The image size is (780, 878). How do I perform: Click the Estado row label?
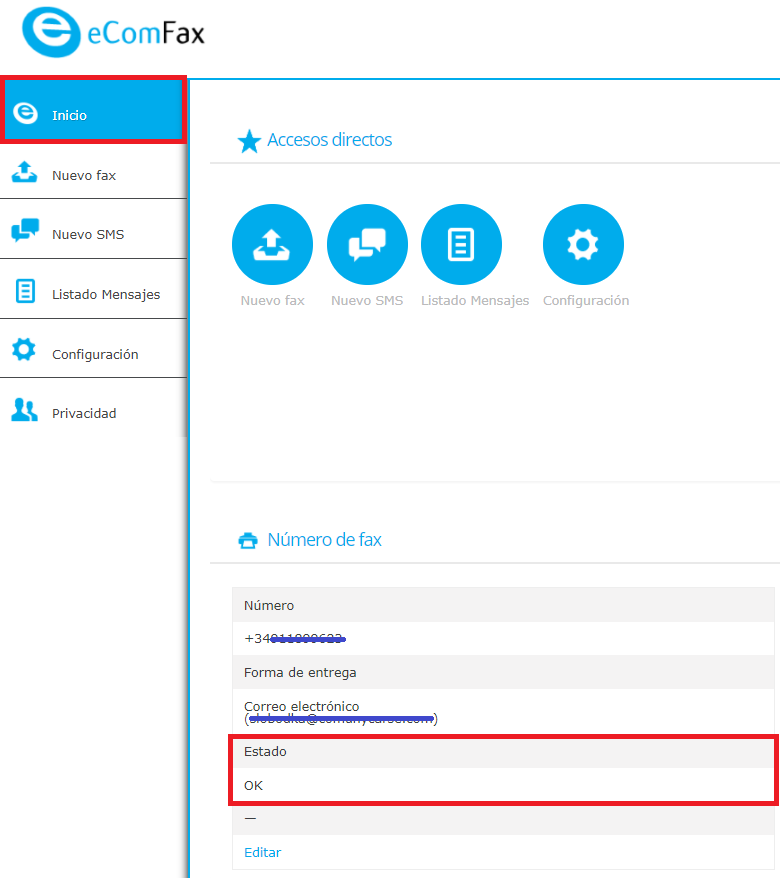(265, 751)
